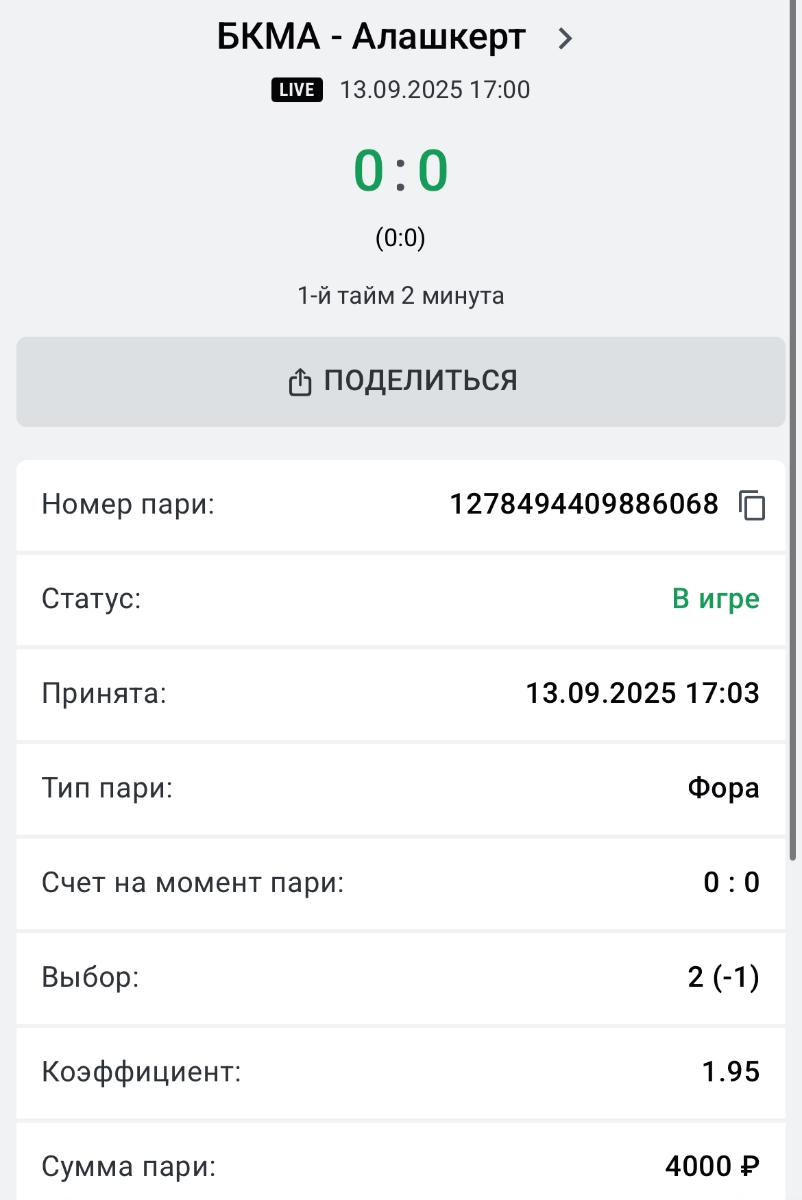This screenshot has width=802, height=1200.
Task: Open match details via the title chevron
Action: (565, 39)
